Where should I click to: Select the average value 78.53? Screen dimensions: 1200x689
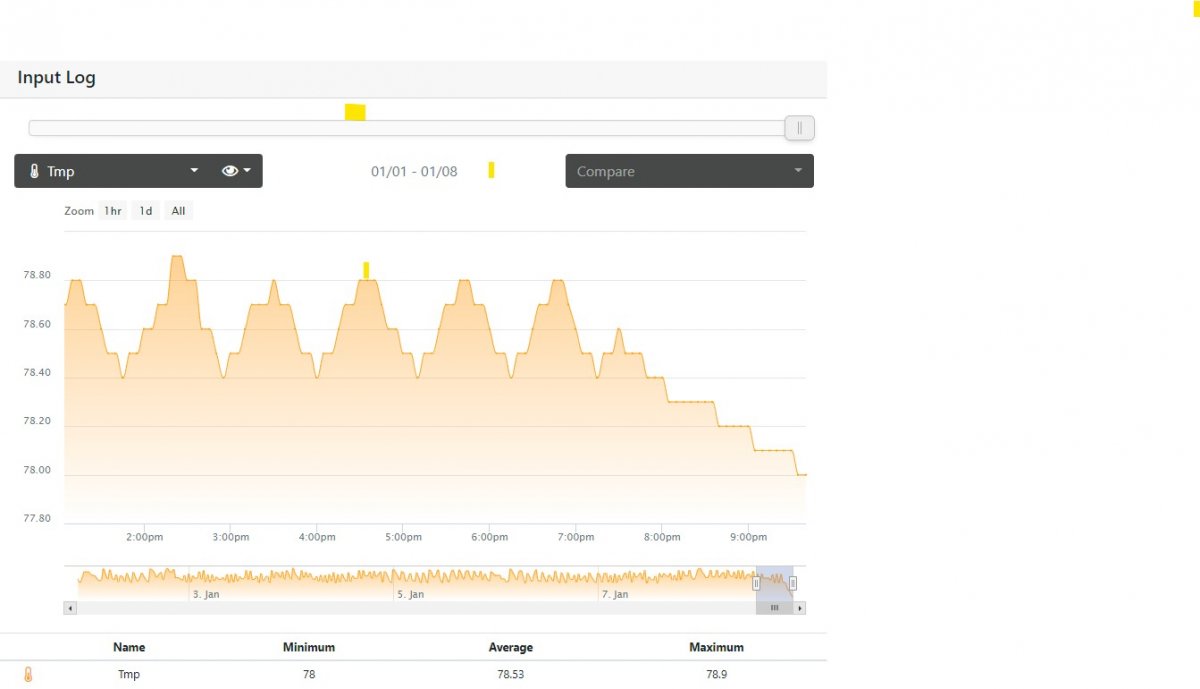[511, 675]
